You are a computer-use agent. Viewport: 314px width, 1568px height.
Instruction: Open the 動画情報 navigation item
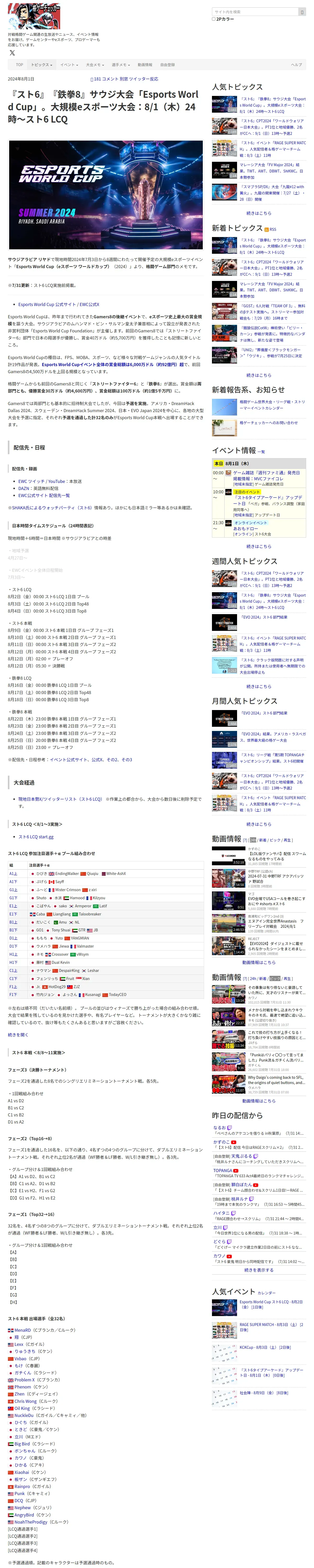tap(145, 65)
